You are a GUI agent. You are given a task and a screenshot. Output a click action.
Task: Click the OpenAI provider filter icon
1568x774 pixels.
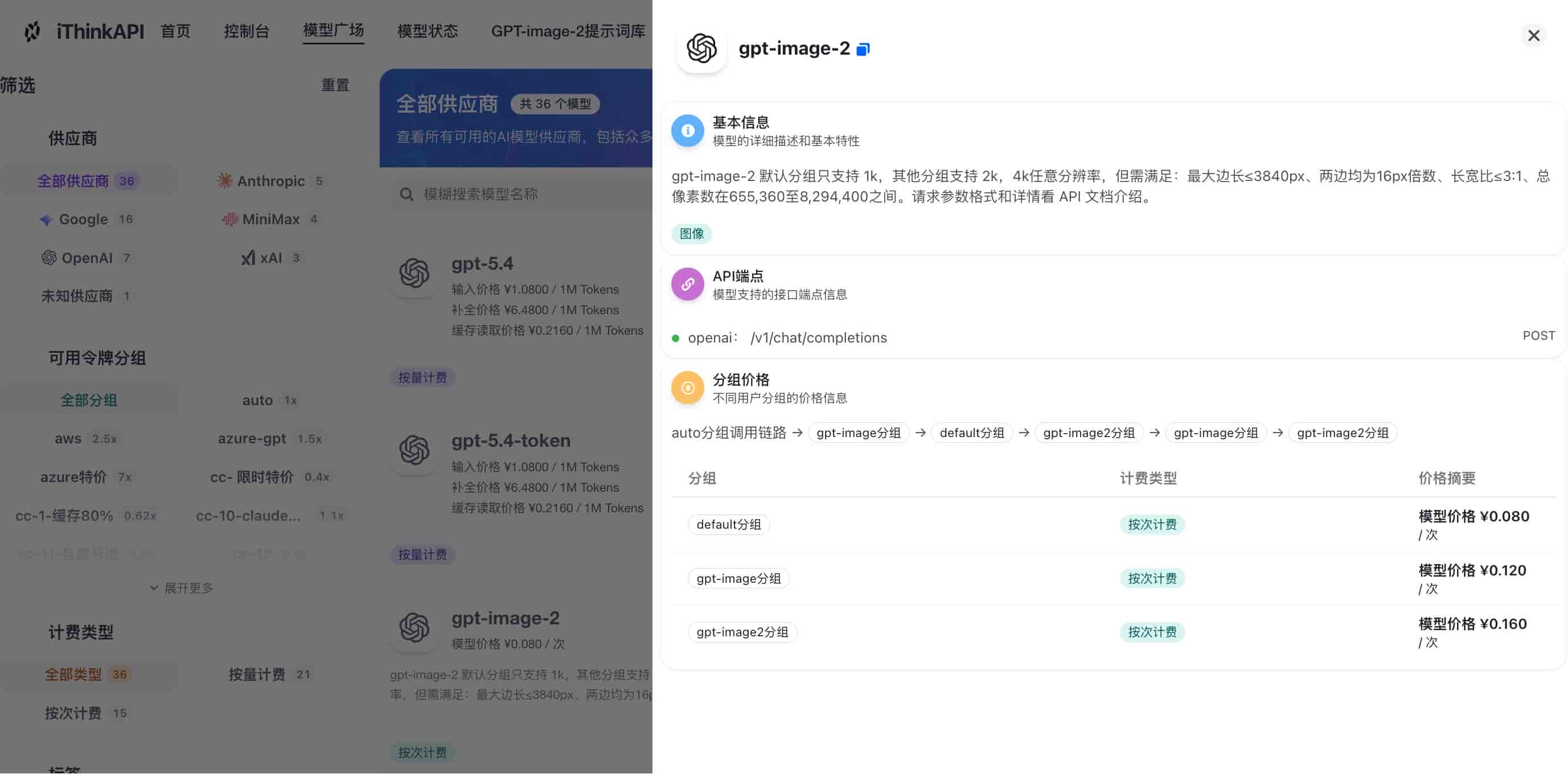(49, 258)
